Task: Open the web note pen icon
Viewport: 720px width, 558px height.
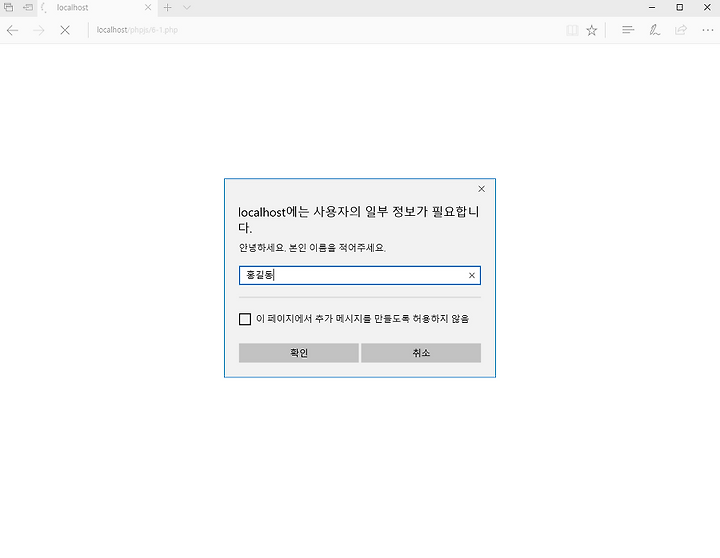Action: (654, 30)
